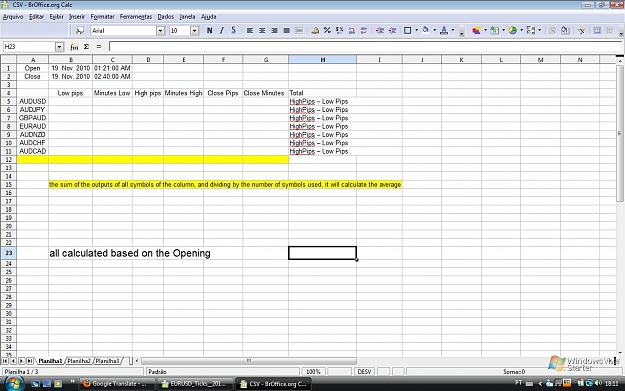Open the Inserir menu
Viewport: 625px width, 391px height.
point(77,17)
